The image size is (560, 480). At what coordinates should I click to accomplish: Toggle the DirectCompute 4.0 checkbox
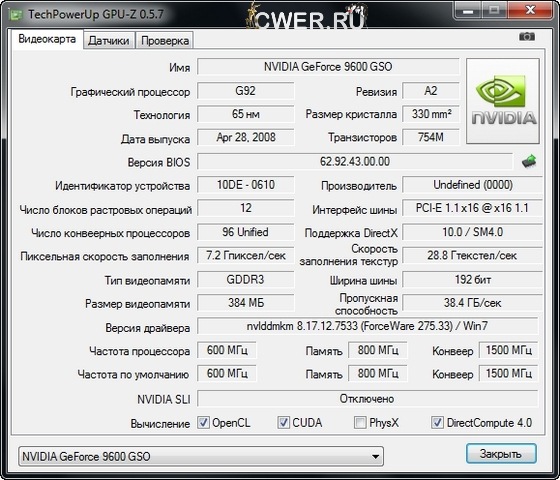(438, 422)
